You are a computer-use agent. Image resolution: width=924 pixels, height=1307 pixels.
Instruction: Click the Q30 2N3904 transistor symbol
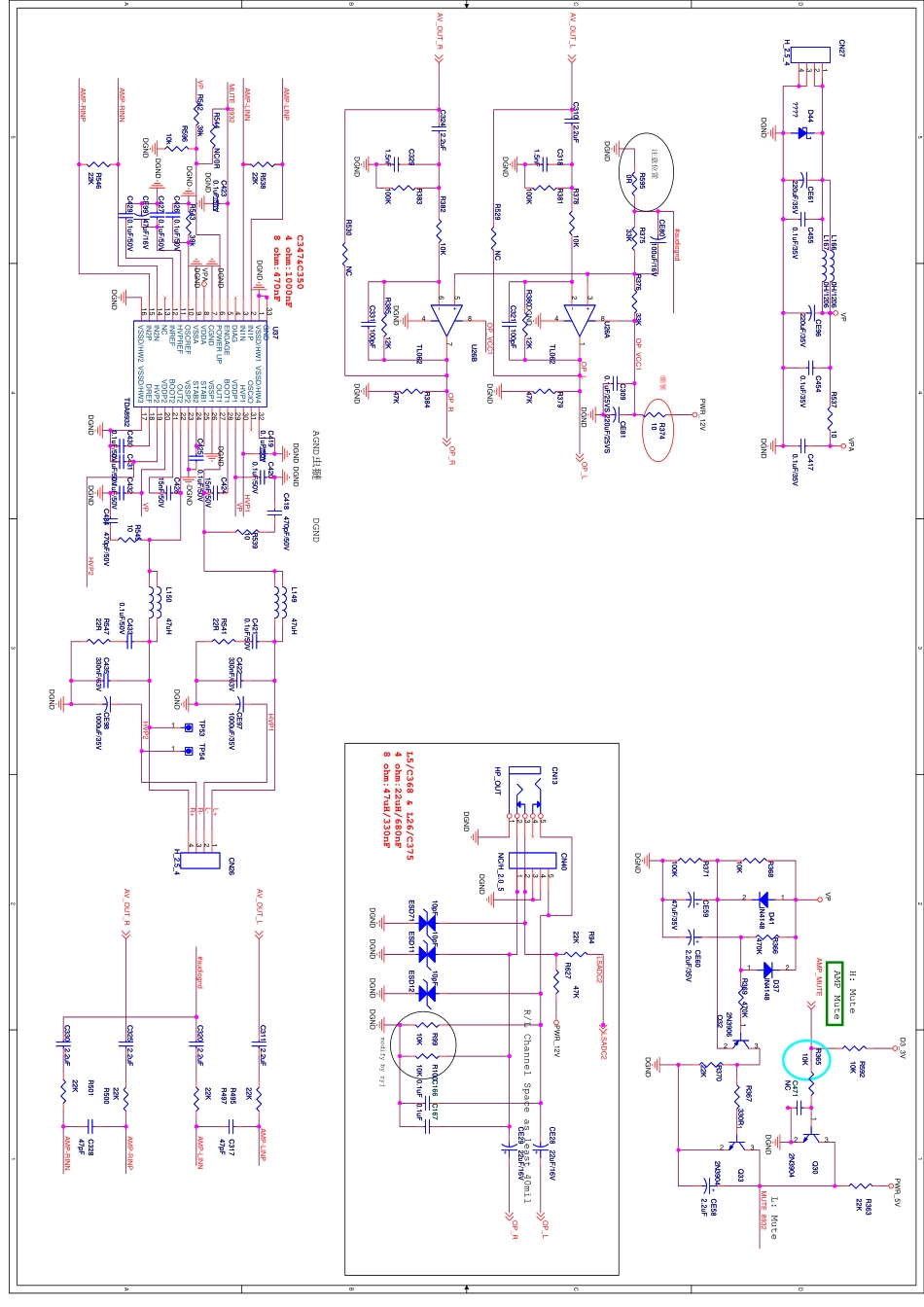[x=809, y=1136]
